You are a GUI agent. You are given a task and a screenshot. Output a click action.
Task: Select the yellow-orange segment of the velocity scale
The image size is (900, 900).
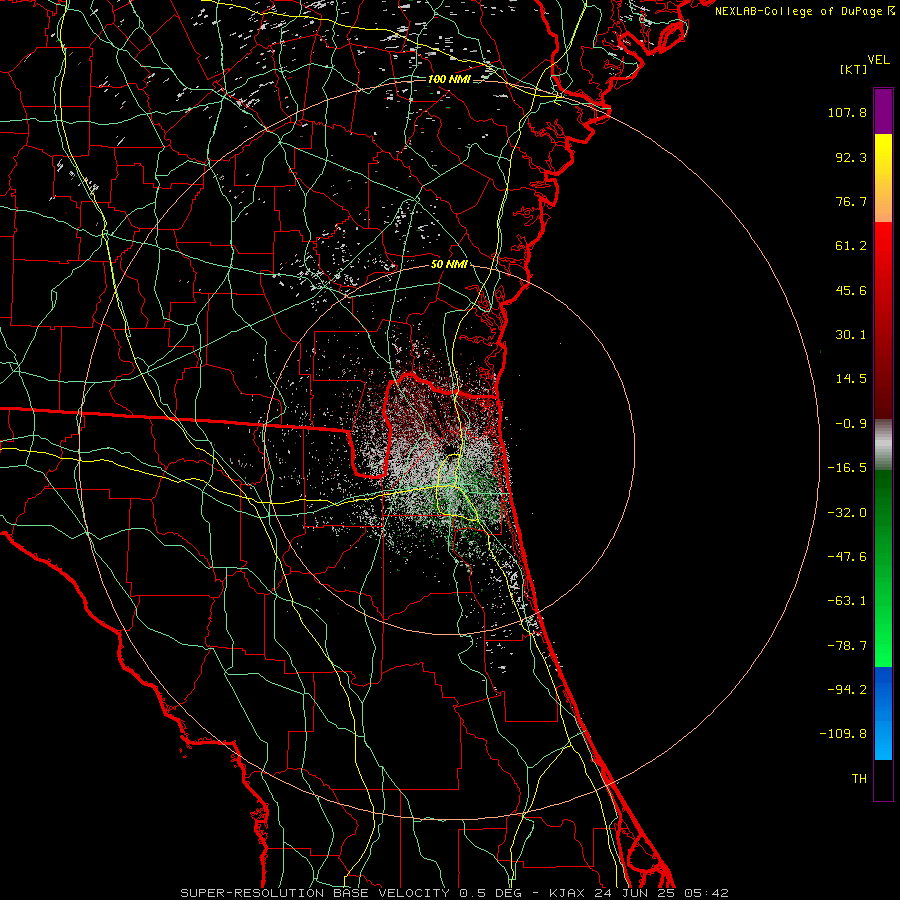tap(883, 178)
